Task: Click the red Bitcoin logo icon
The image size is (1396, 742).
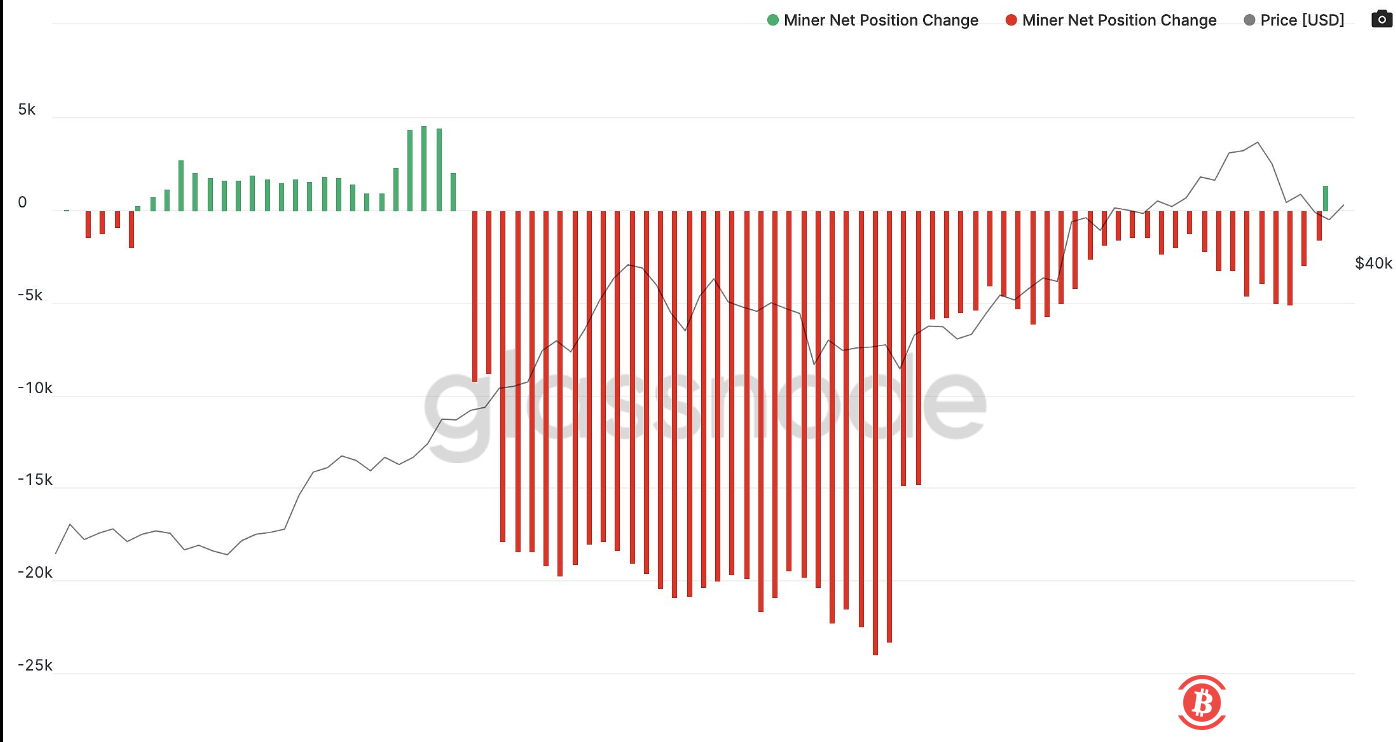Action: pyautogui.click(x=1202, y=702)
